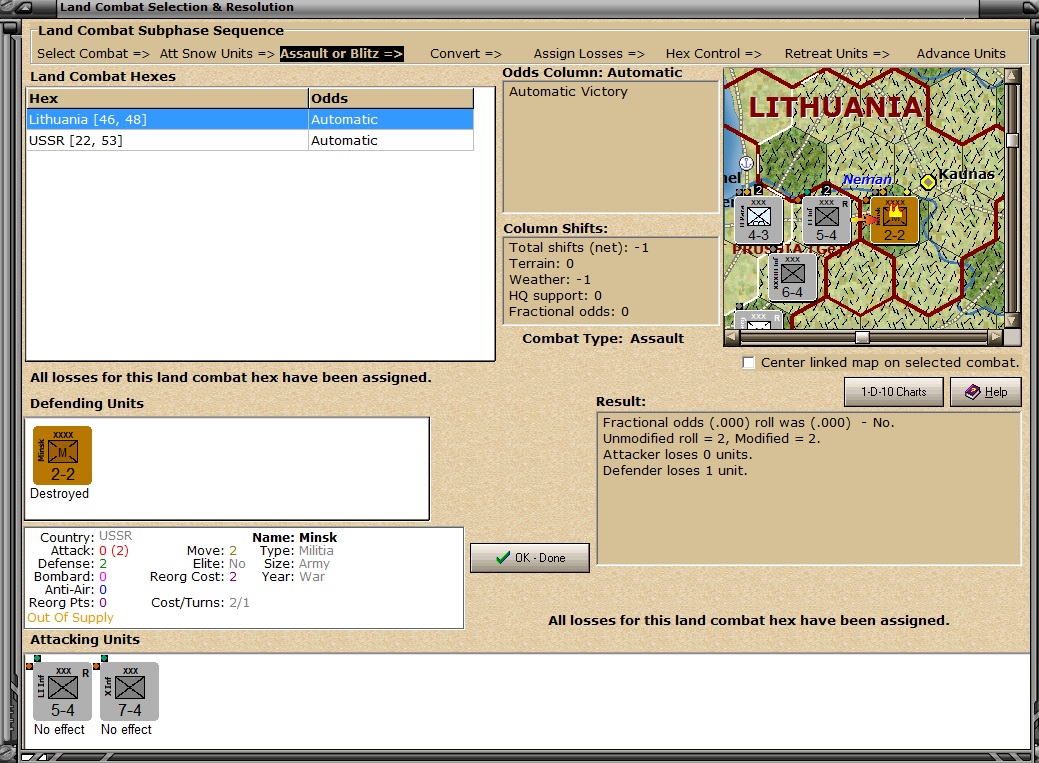Image resolution: width=1039 pixels, height=763 pixels.
Task: Click the Neman river label on map
Action: click(867, 180)
